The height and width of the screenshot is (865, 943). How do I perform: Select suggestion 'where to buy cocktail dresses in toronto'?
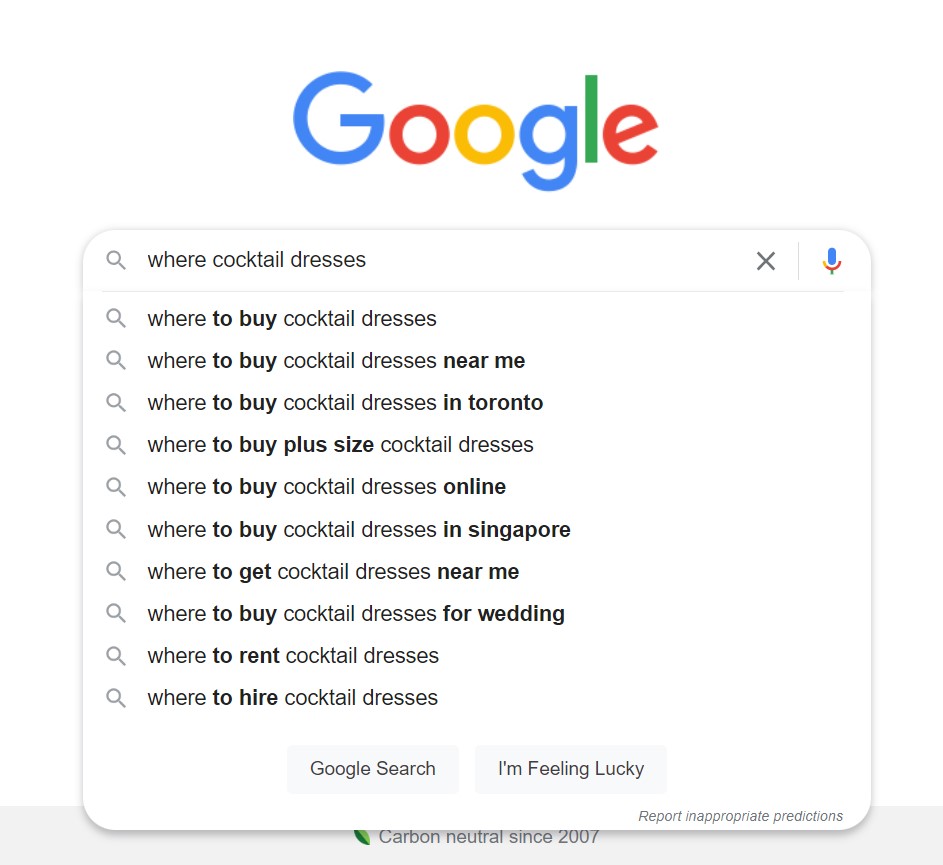(x=344, y=402)
